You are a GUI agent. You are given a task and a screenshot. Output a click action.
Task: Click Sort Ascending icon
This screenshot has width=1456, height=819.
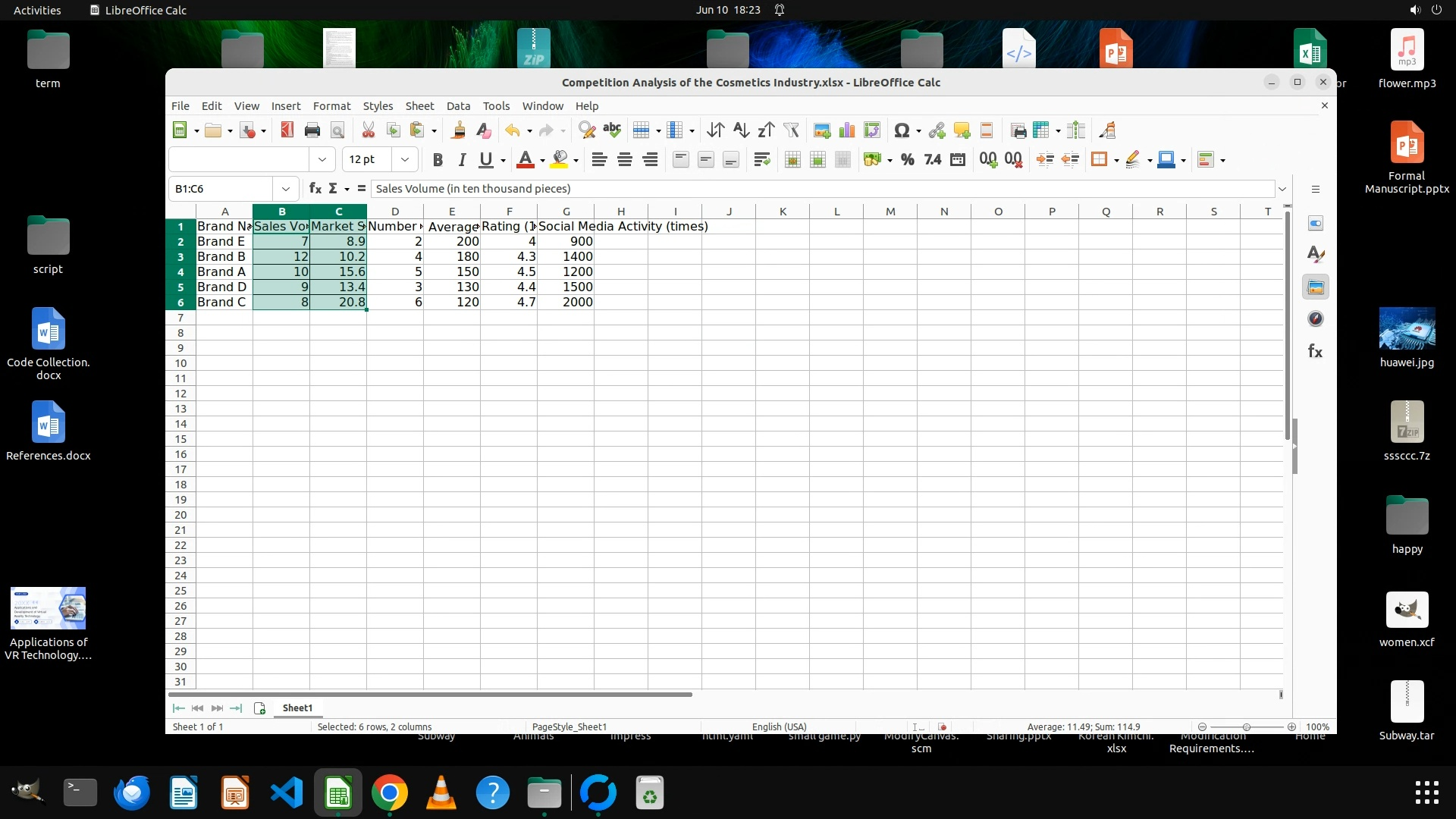point(741,130)
